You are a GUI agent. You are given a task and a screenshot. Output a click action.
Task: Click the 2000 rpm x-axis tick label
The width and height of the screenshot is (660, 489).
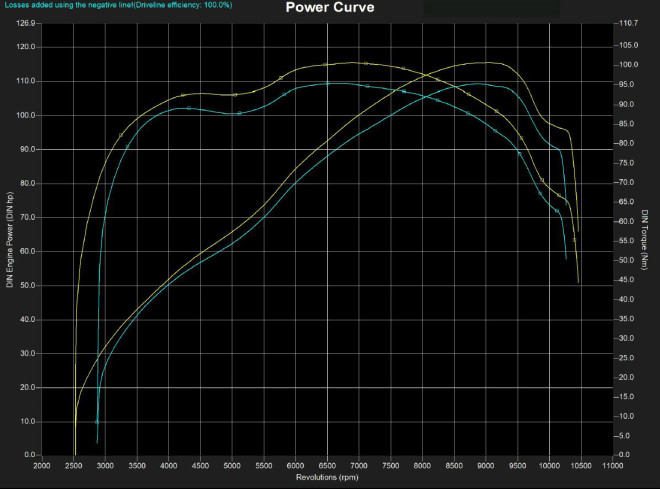tap(42, 465)
